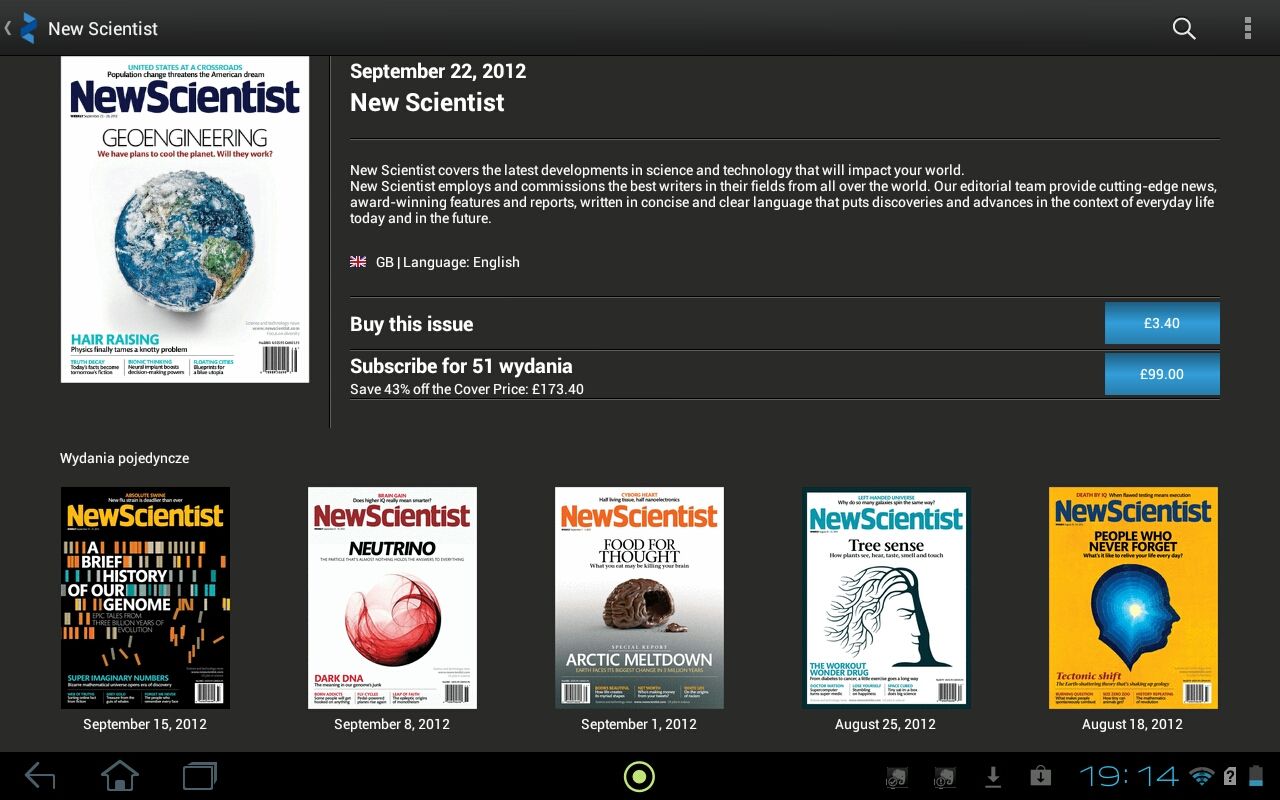Tap the 'September 8, 2012' date label
Image resolution: width=1280 pixels, height=800 pixels.
point(392,724)
